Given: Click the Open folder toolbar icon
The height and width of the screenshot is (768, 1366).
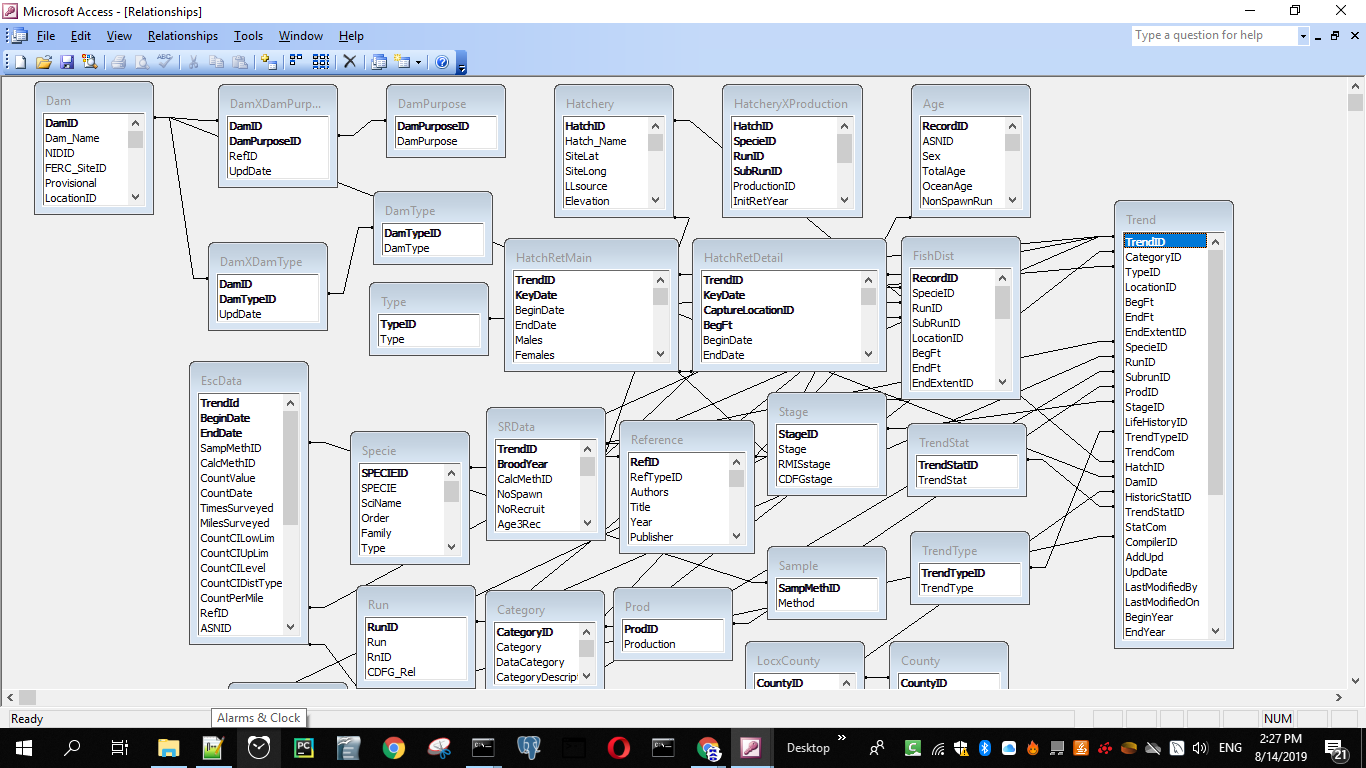Looking at the screenshot, I should 44,62.
